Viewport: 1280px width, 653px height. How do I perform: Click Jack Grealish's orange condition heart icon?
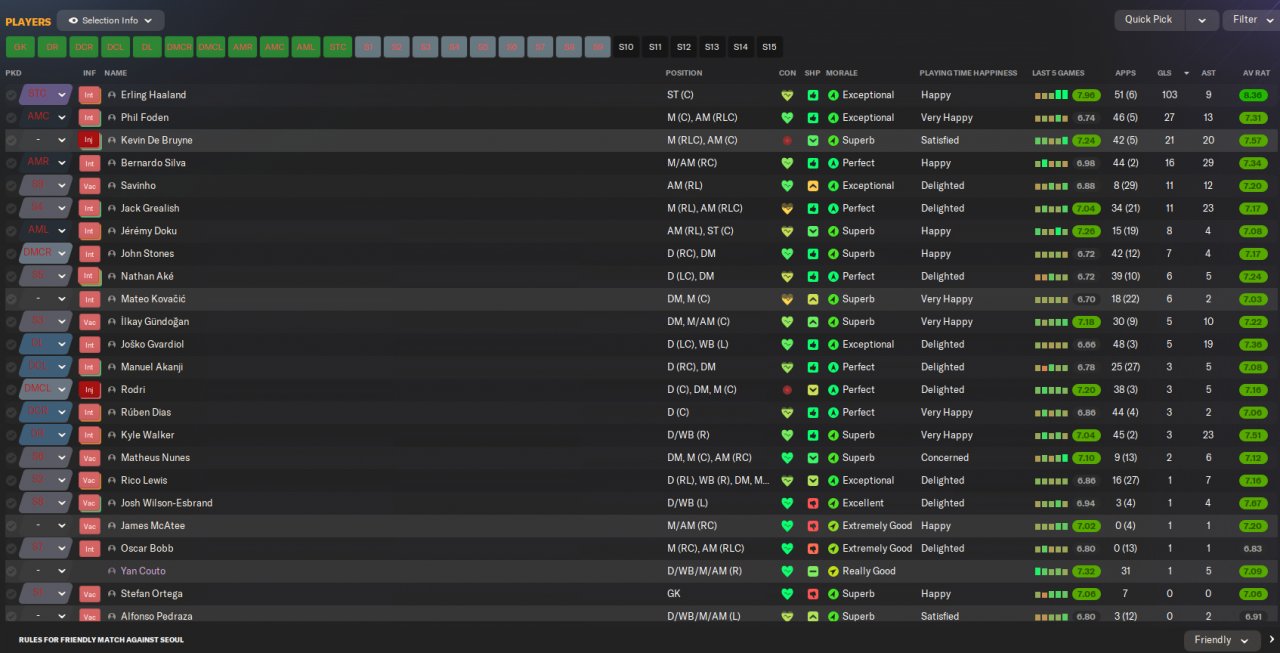point(787,209)
